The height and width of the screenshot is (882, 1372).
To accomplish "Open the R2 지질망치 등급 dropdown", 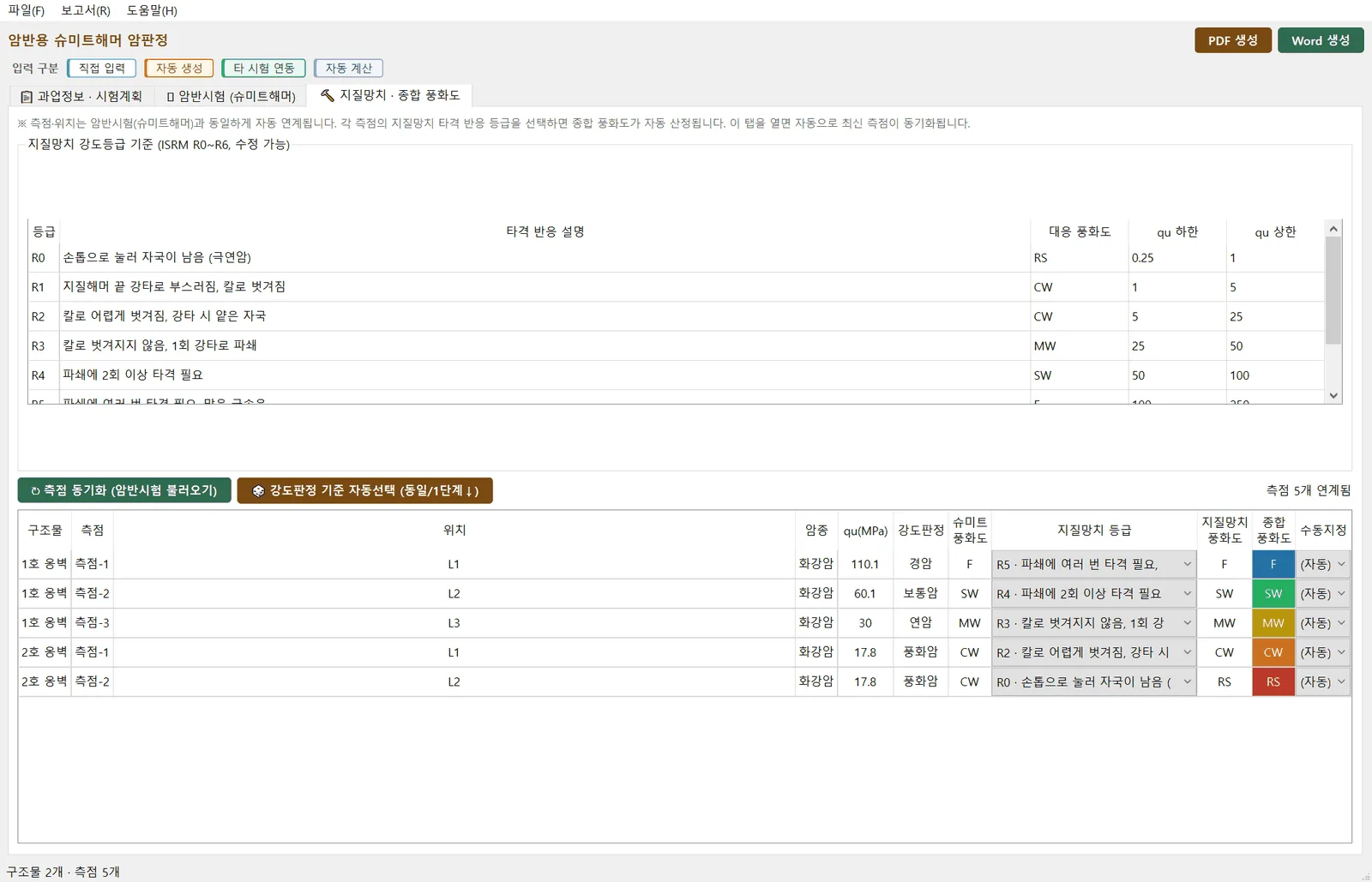I will [1093, 652].
